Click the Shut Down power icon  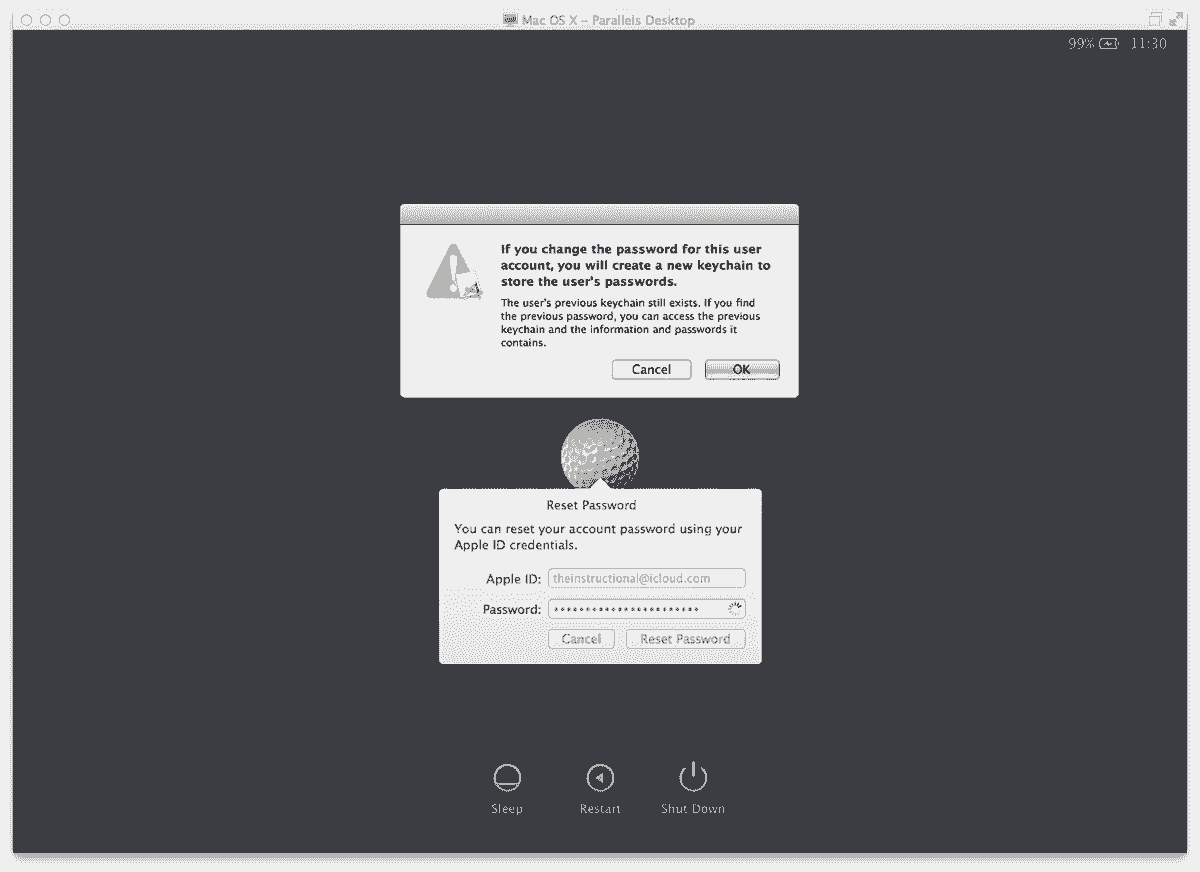(692, 779)
